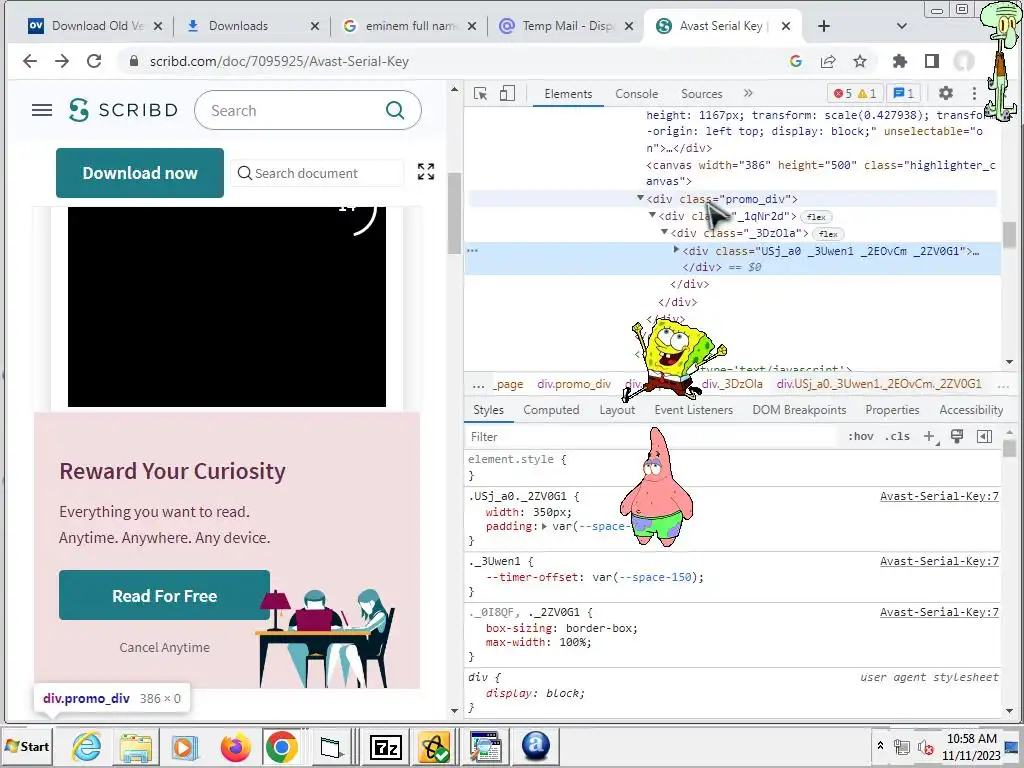The height and width of the screenshot is (768, 1024).
Task: Expand the padding property triangle
Action: coord(544,526)
